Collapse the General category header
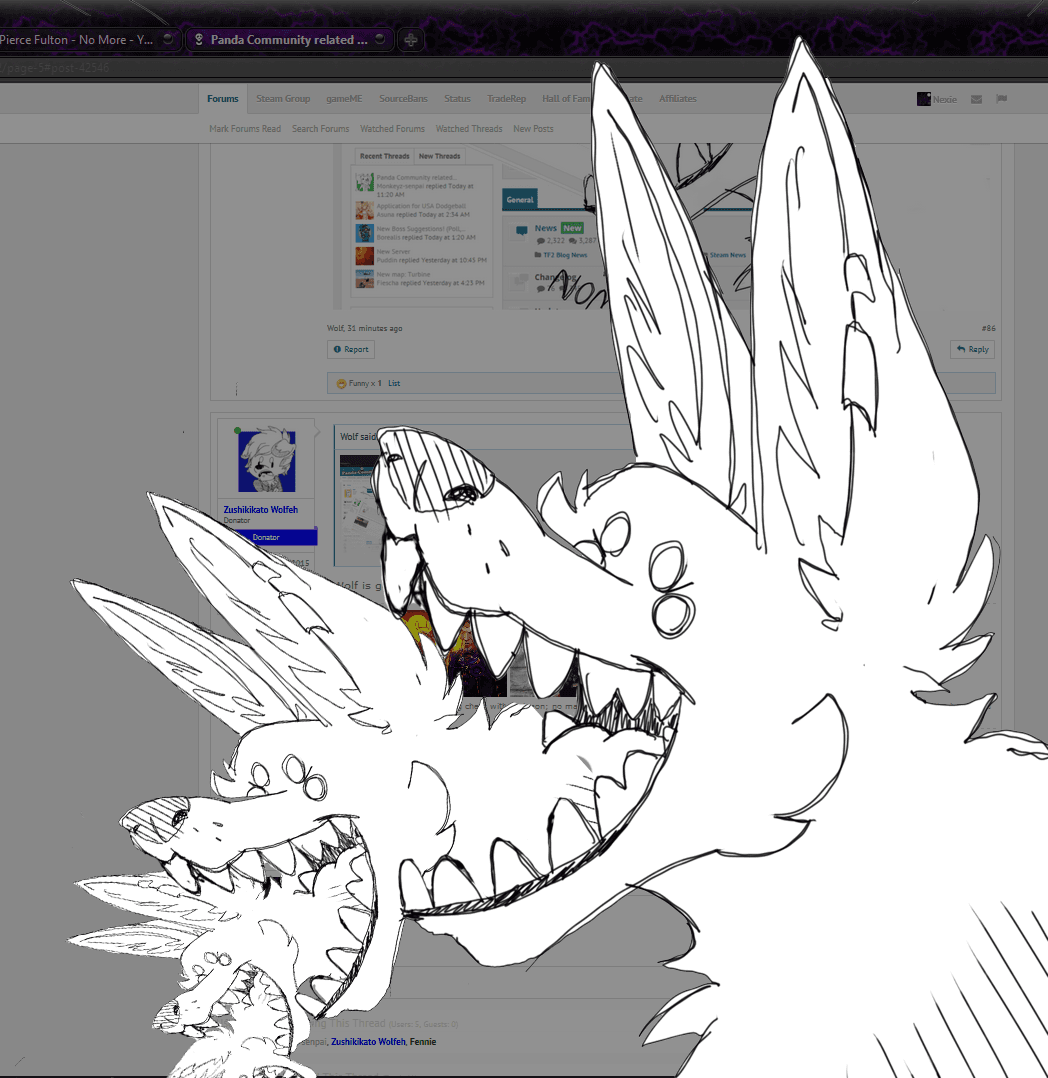The image size is (1048, 1078). click(x=520, y=199)
